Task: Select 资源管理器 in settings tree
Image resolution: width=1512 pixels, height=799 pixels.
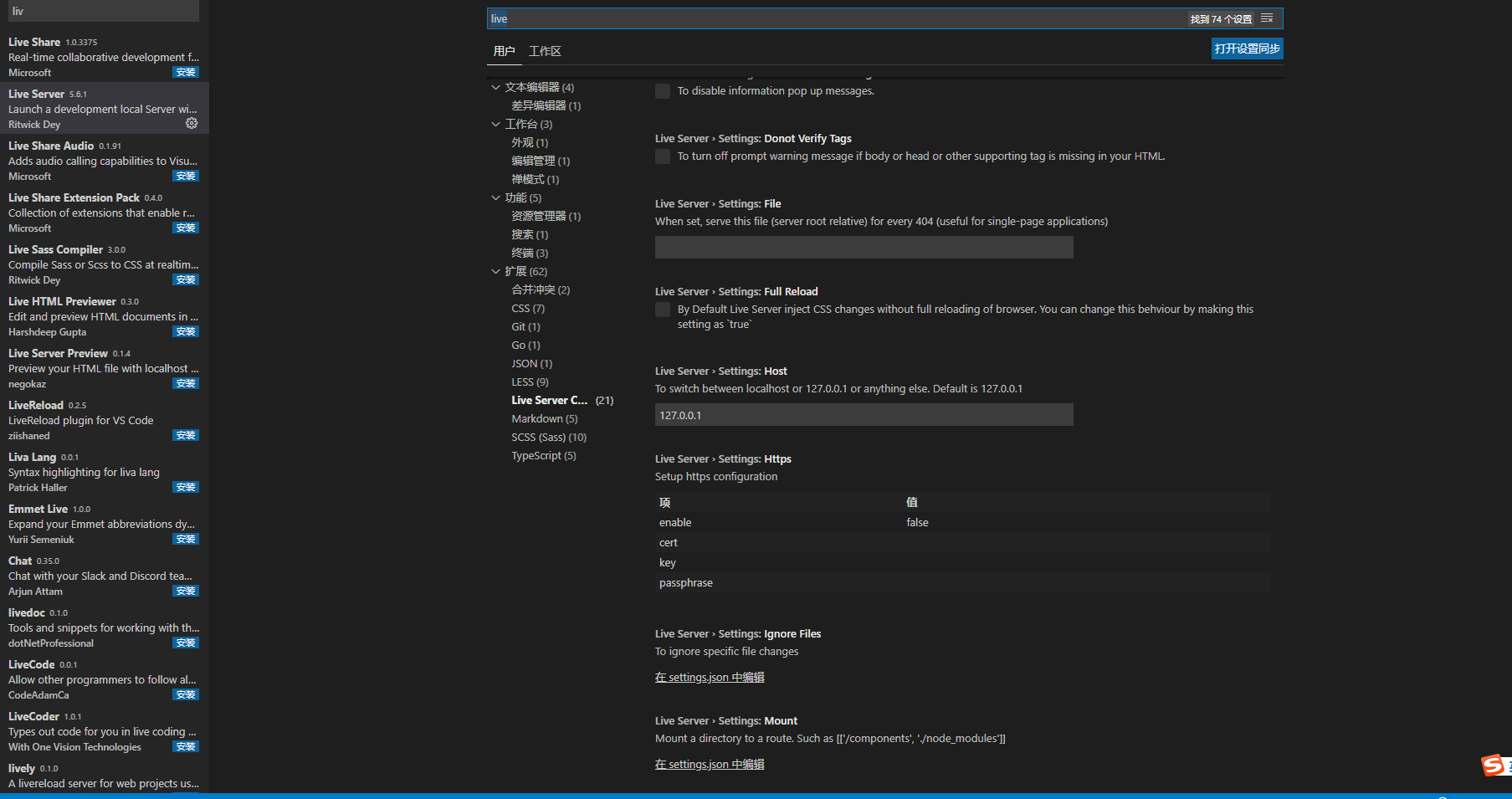Action: click(x=546, y=216)
